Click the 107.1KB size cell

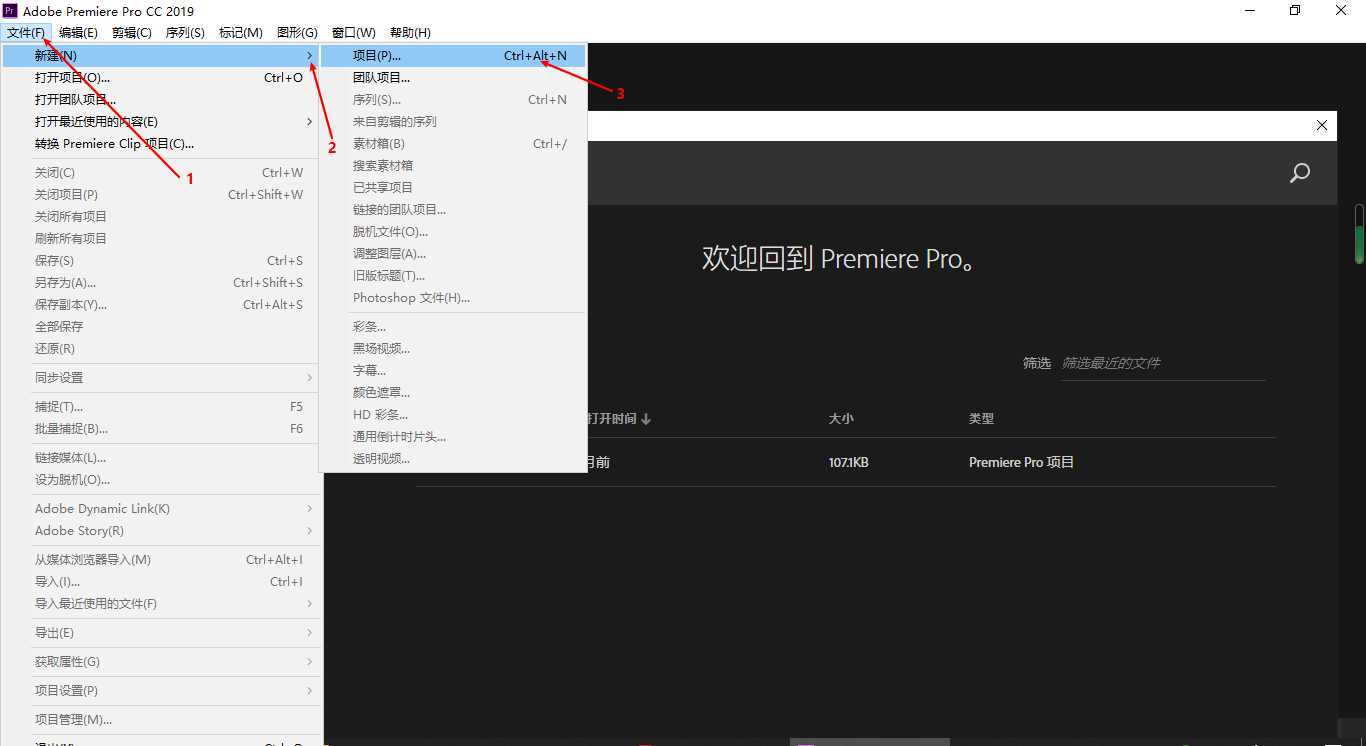[848, 462]
